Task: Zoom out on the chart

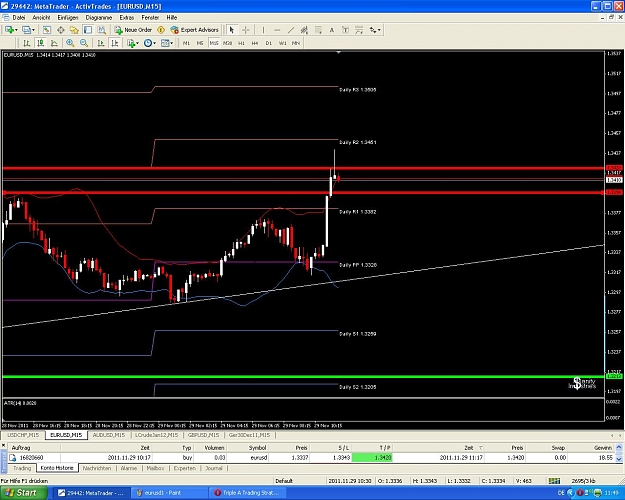Action: coord(84,43)
